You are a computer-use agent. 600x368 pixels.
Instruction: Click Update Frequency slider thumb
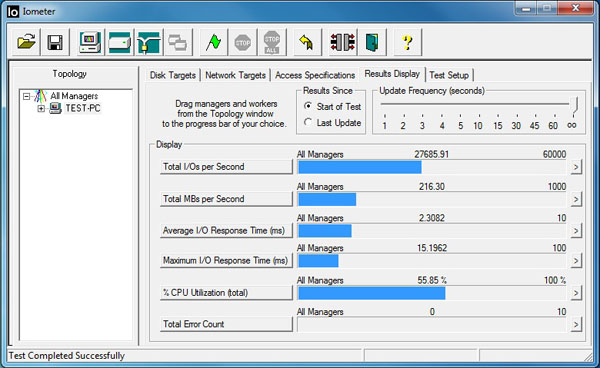click(x=574, y=105)
